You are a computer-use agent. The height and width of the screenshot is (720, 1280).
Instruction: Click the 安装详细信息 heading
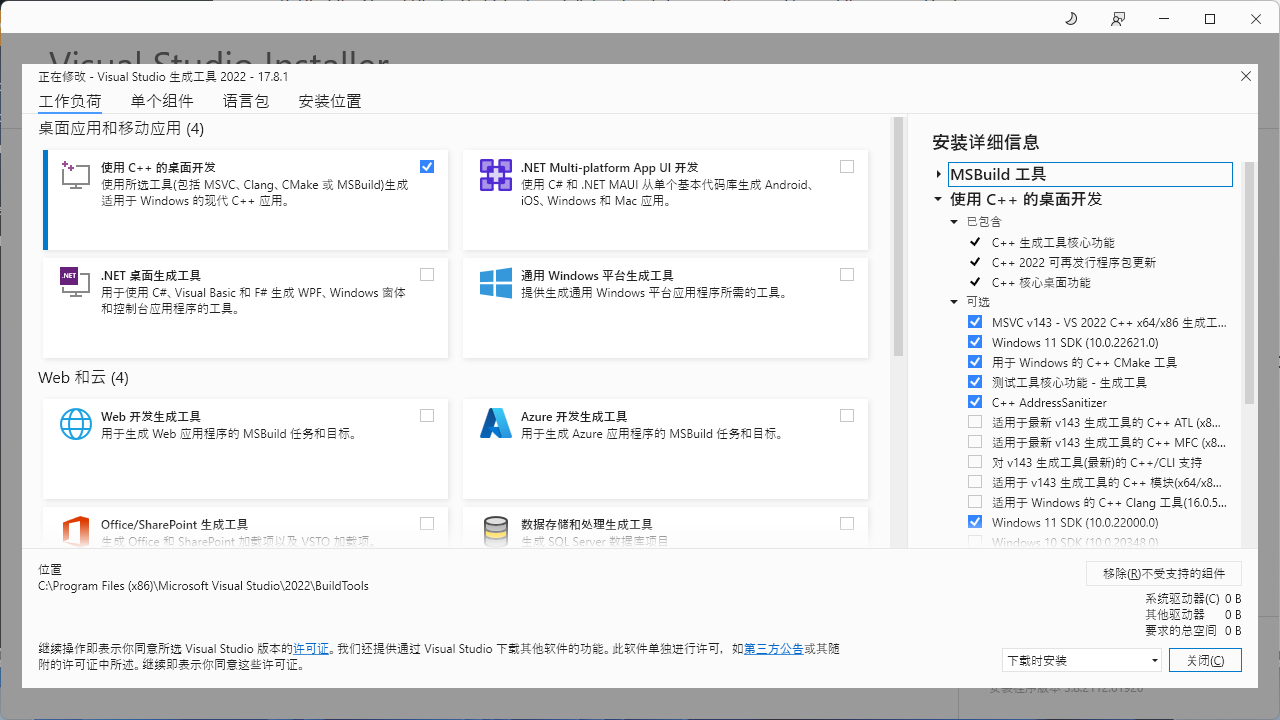[x=985, y=142]
